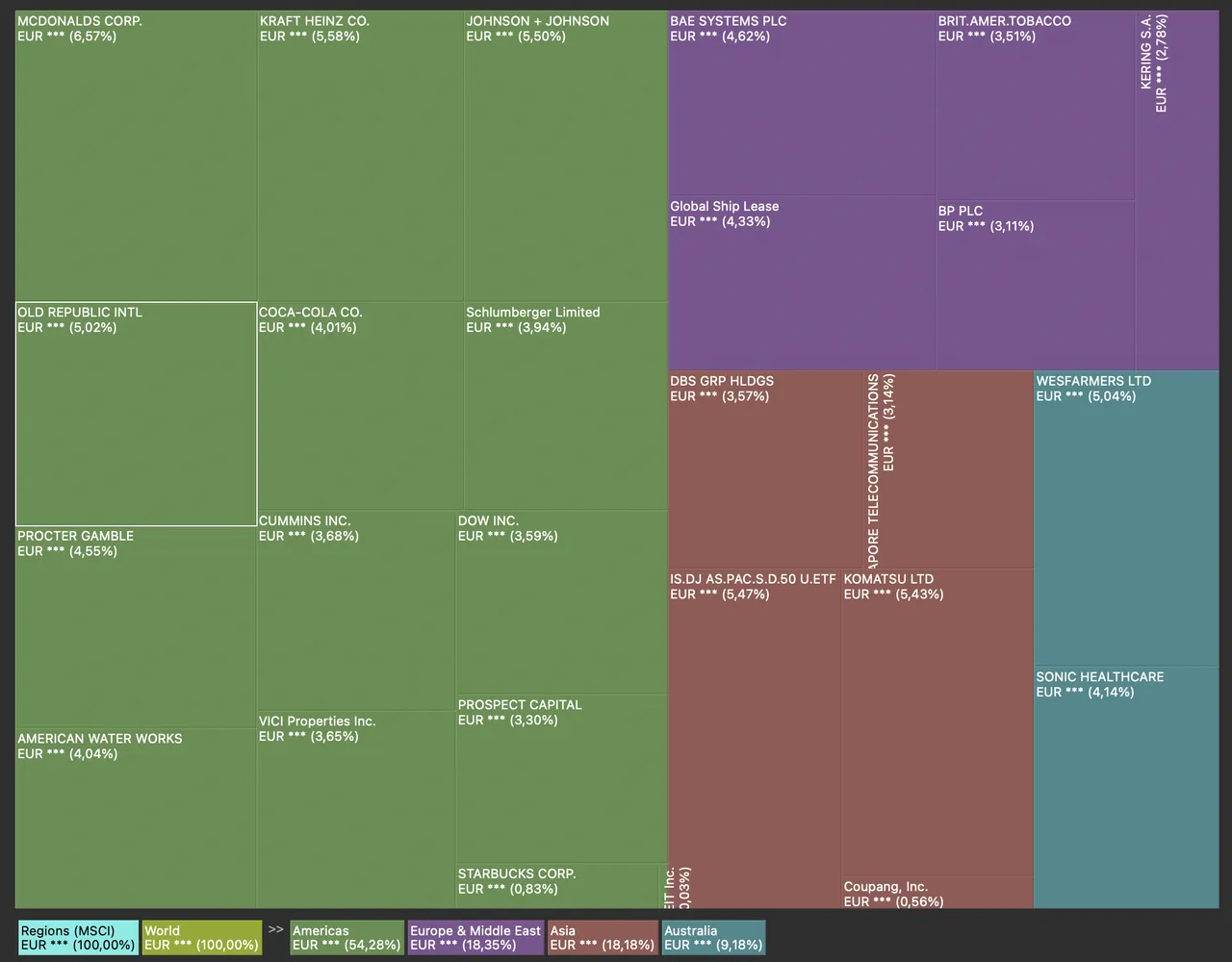This screenshot has width=1232, height=962.
Task: Select the Singapore Telecommunications tile
Action: (948, 469)
